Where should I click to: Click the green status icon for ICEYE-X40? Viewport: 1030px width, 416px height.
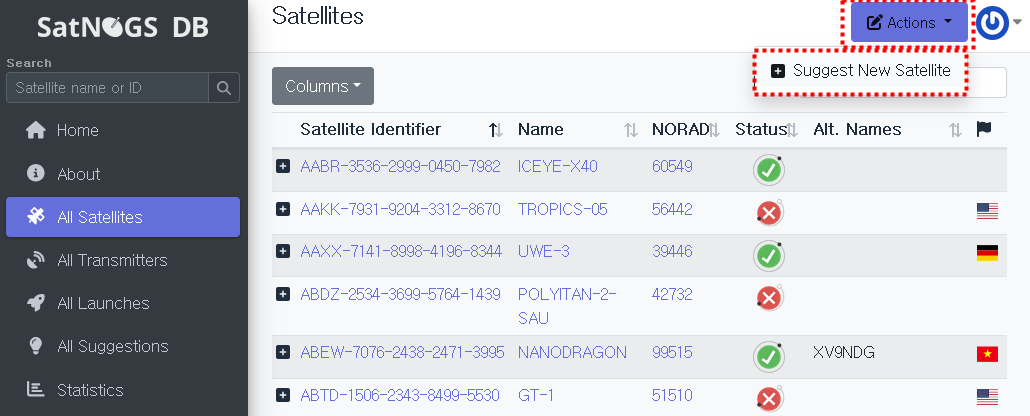coord(768,170)
